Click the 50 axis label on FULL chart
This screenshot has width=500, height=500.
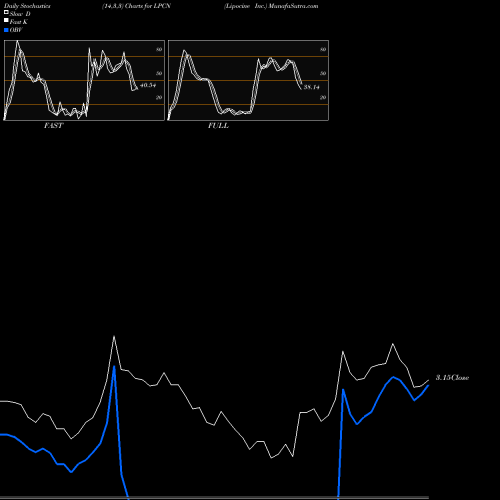323,73
